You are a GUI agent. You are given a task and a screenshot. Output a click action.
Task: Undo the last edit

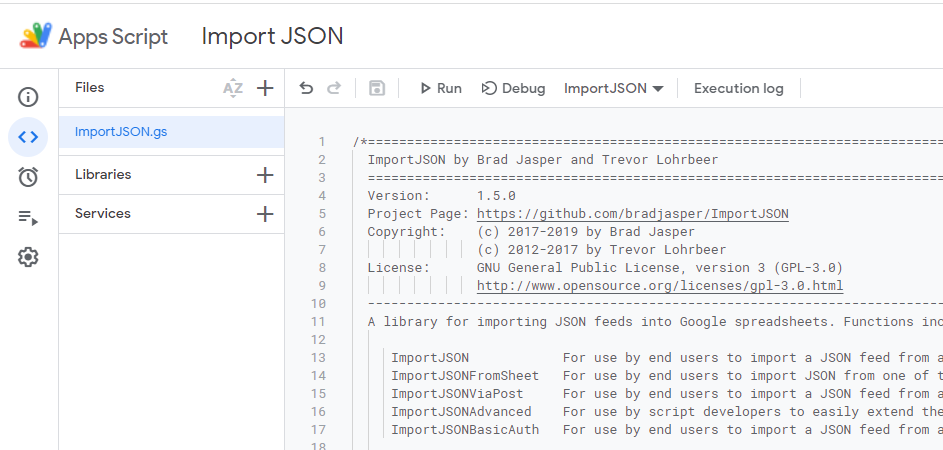[306, 88]
